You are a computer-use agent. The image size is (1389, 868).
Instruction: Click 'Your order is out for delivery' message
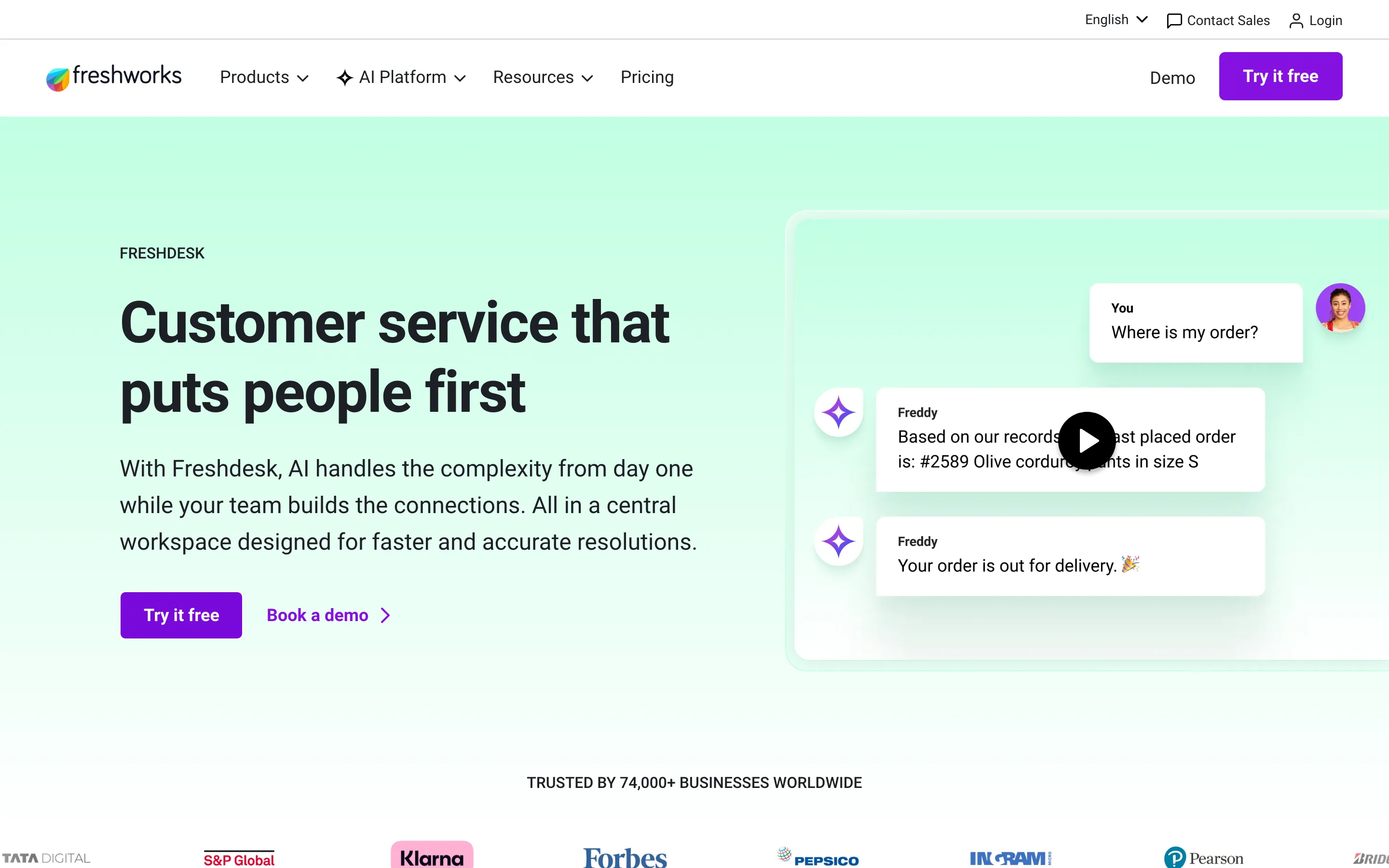[x=1071, y=556]
